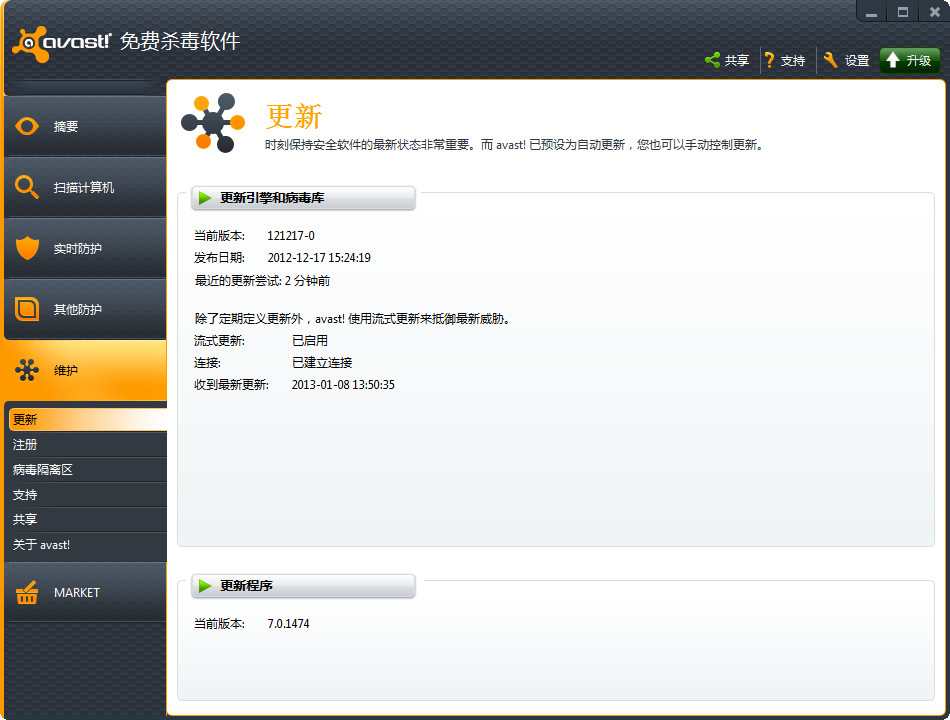Click the eye icon next to 摘要
Viewport: 950px width, 720px height.
(x=27, y=126)
